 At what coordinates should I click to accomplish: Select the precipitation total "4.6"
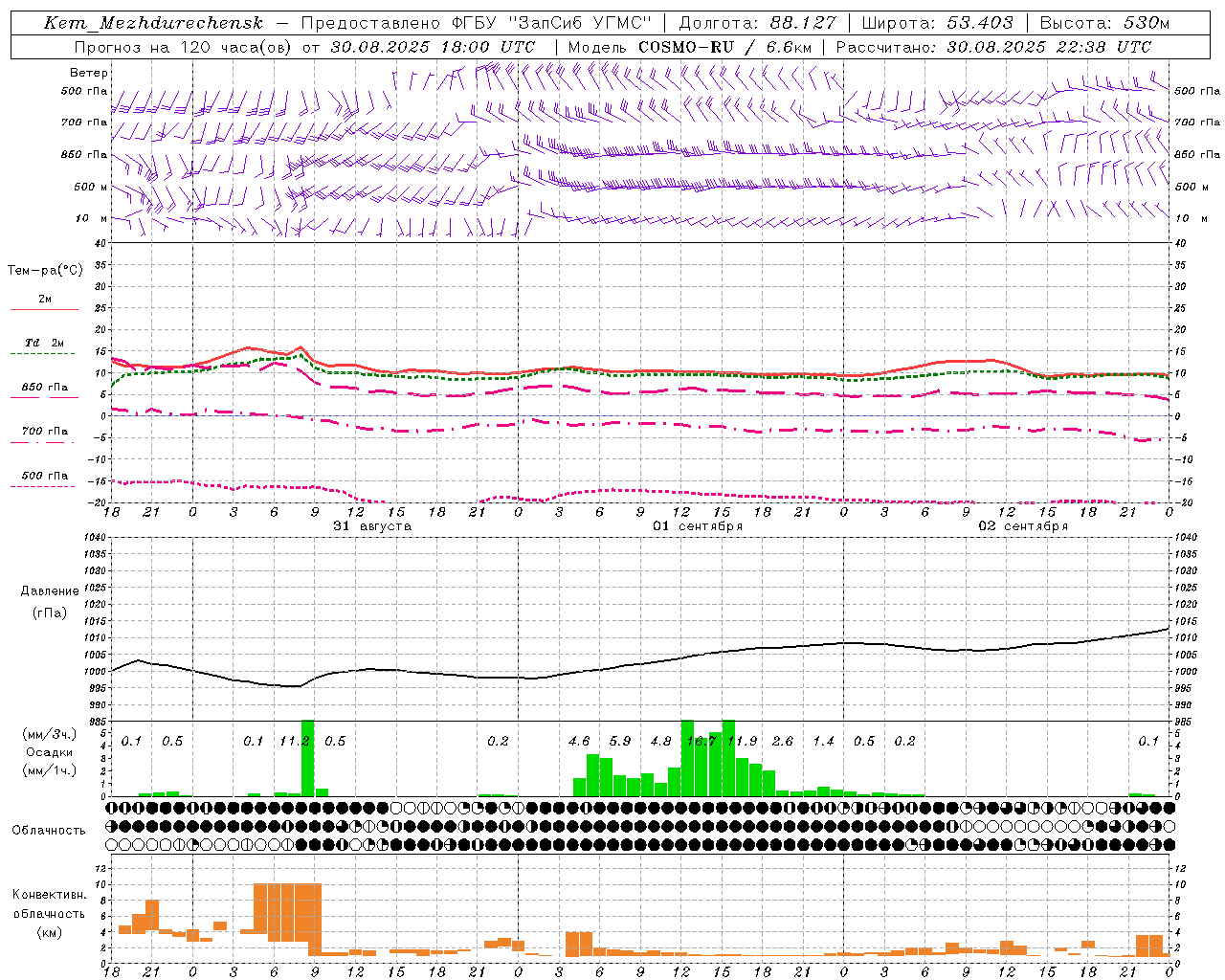(x=579, y=742)
